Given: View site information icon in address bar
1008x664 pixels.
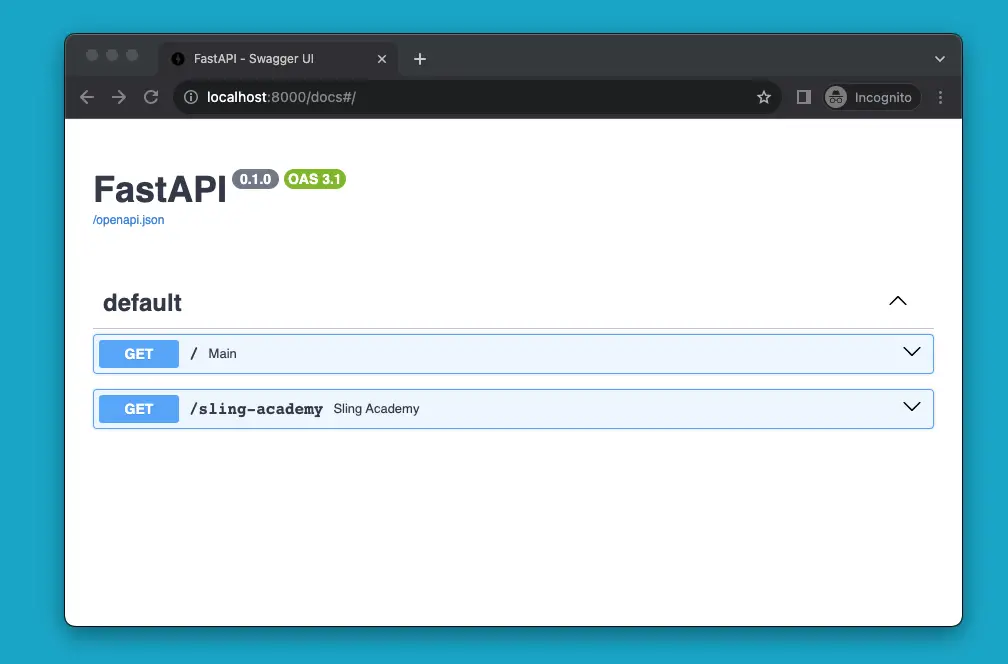Looking at the screenshot, I should (191, 97).
